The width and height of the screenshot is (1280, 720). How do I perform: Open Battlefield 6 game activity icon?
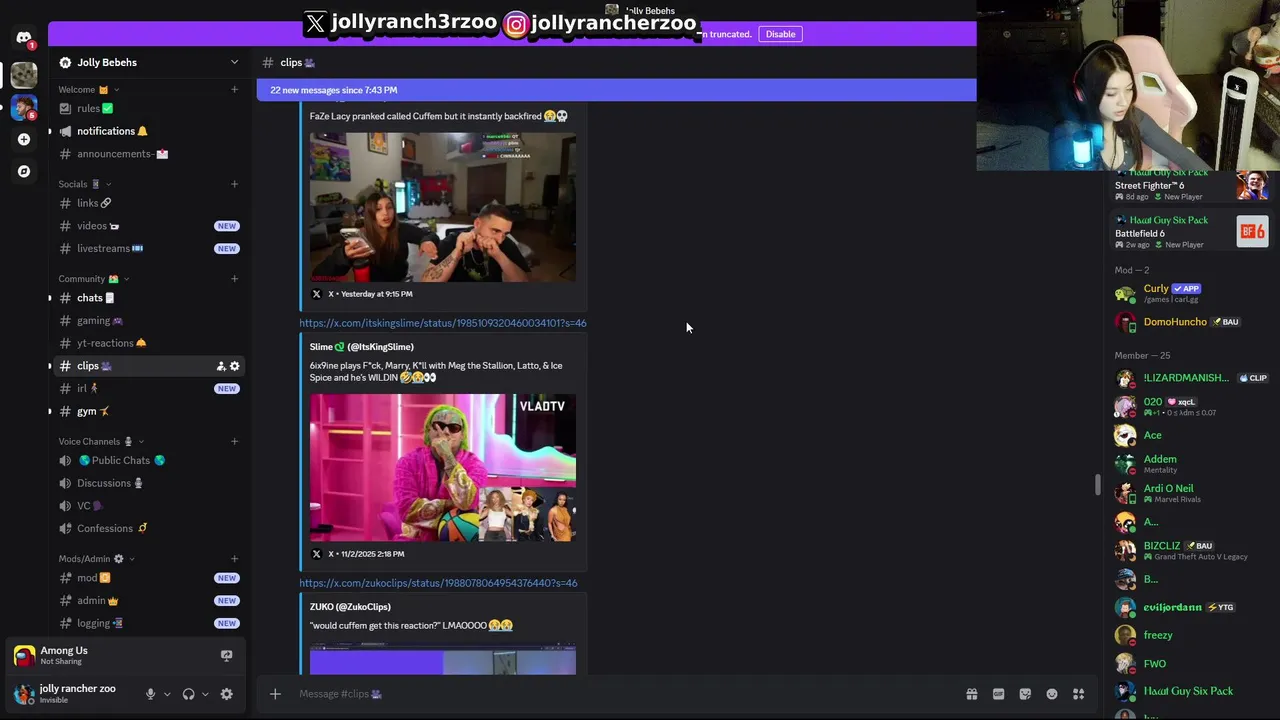(1252, 232)
